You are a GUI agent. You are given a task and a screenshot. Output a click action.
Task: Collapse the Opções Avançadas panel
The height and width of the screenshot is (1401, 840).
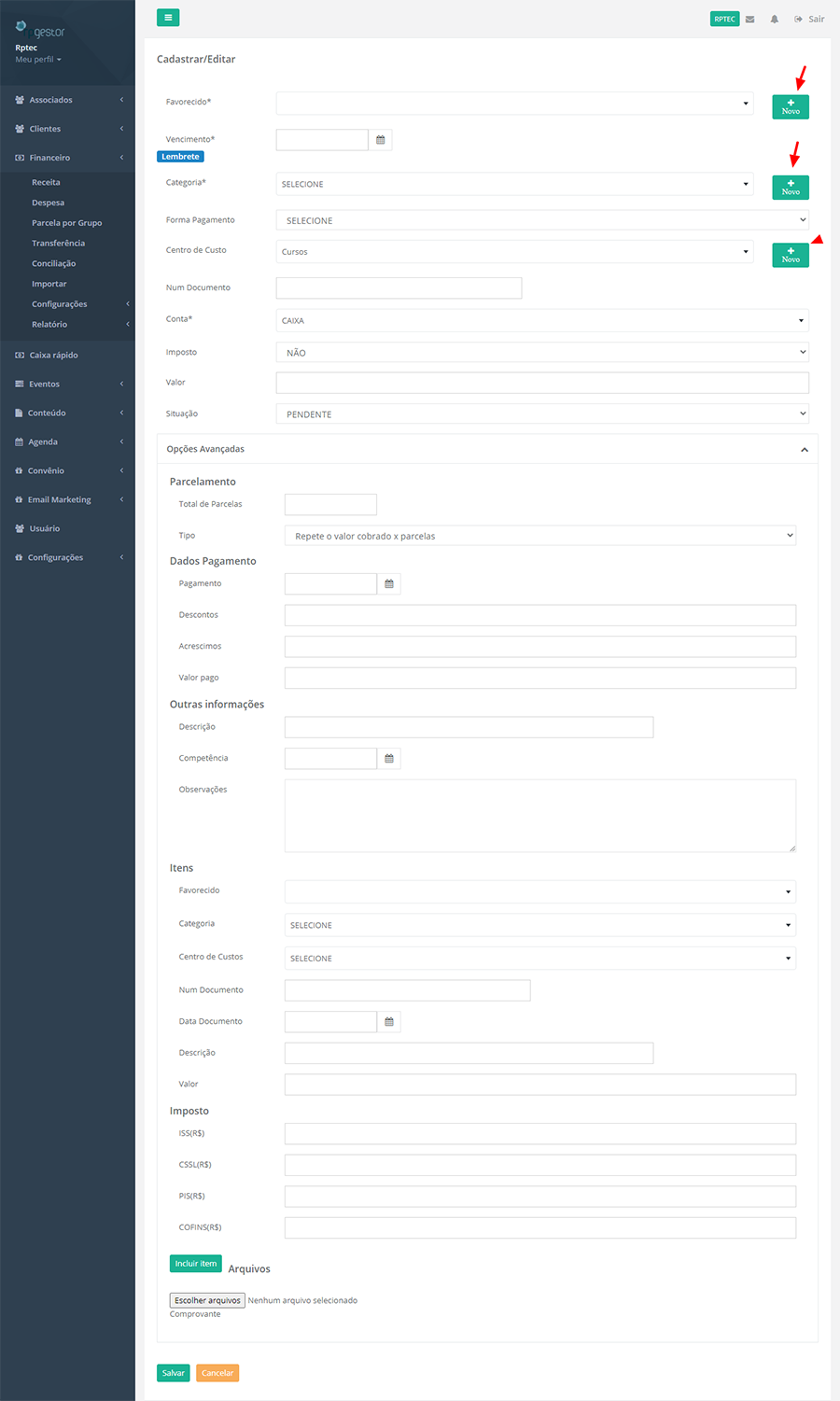tap(804, 450)
